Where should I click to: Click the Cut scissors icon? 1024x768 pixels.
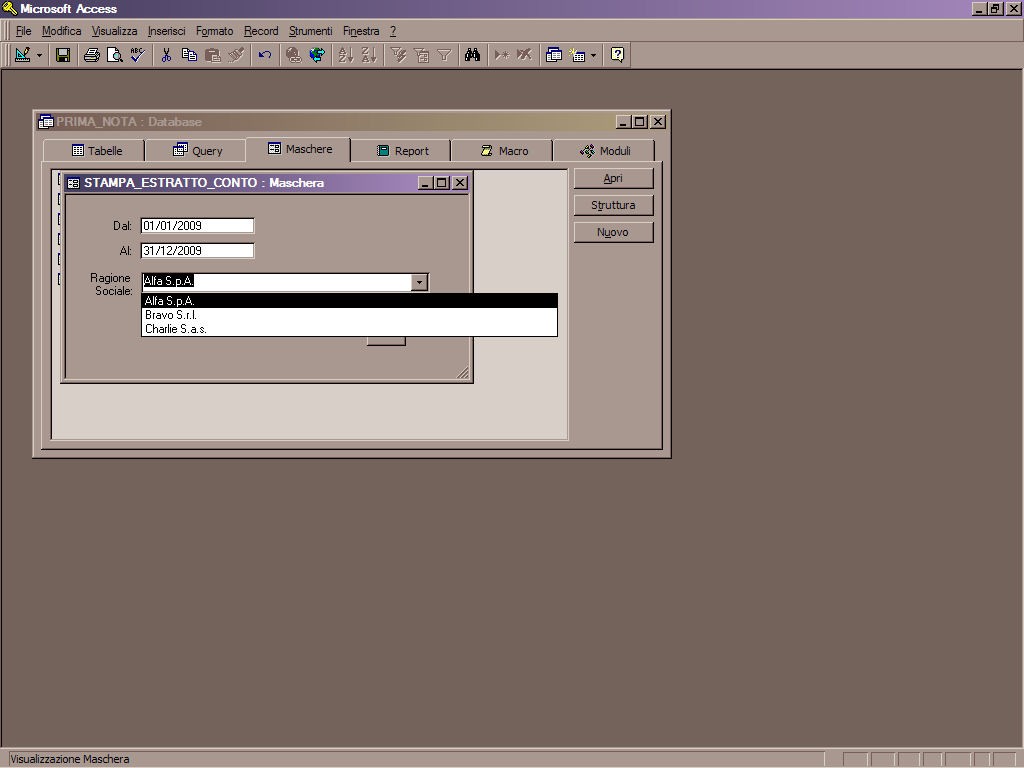(166, 55)
